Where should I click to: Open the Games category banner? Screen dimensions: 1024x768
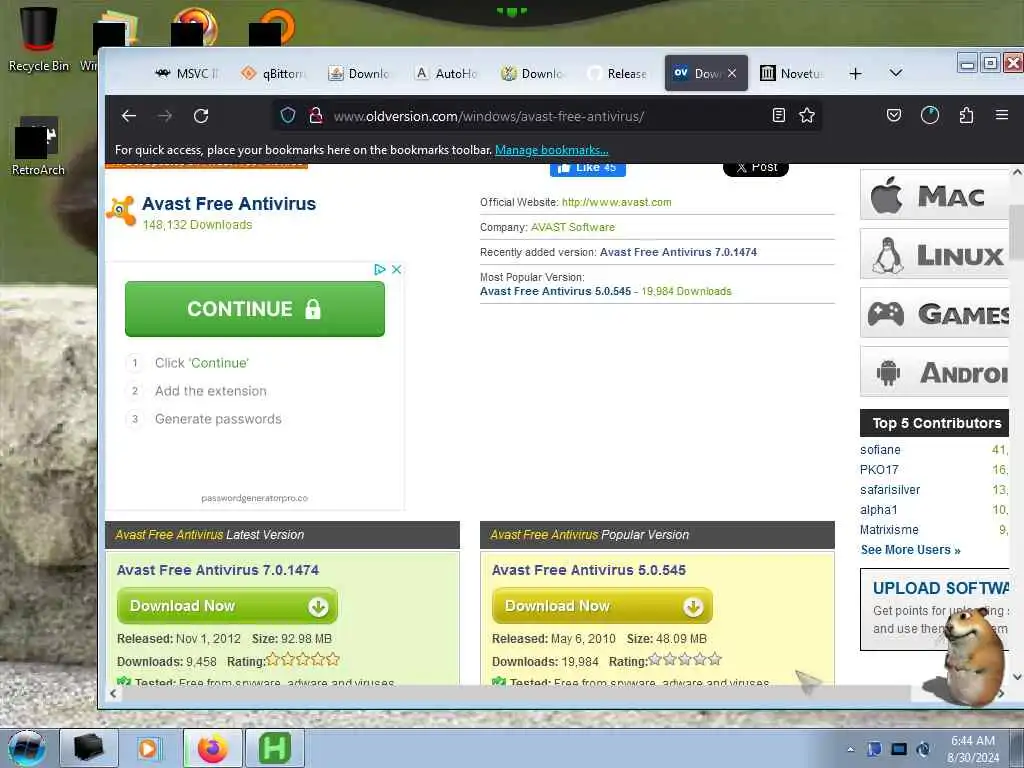(935, 313)
